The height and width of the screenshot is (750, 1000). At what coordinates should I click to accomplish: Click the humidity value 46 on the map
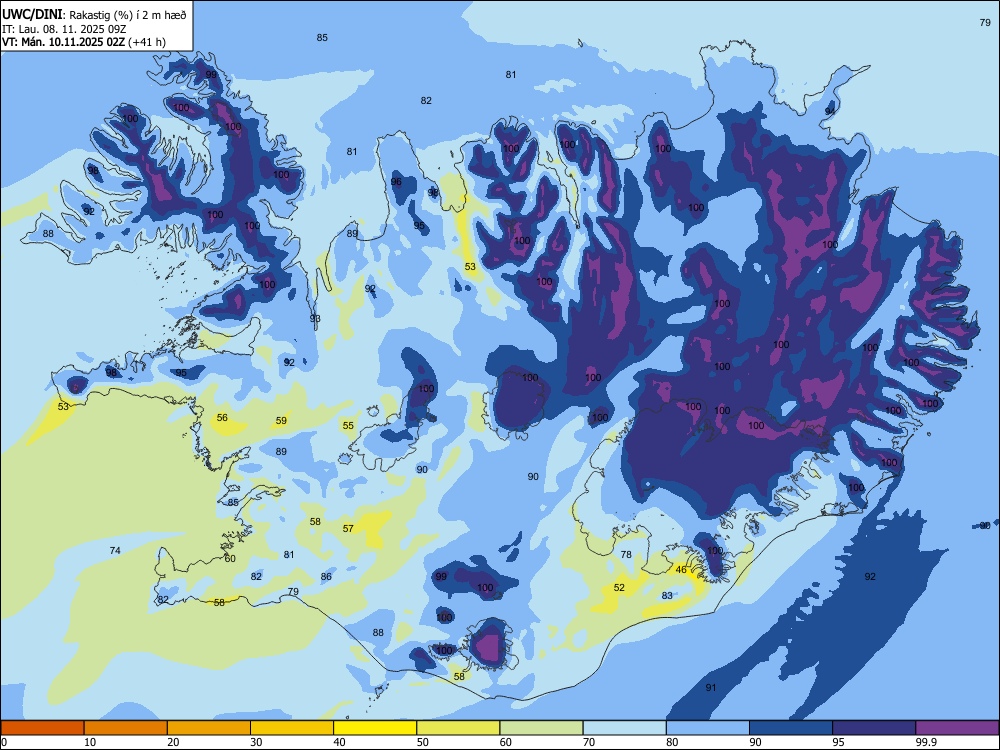[681, 570]
